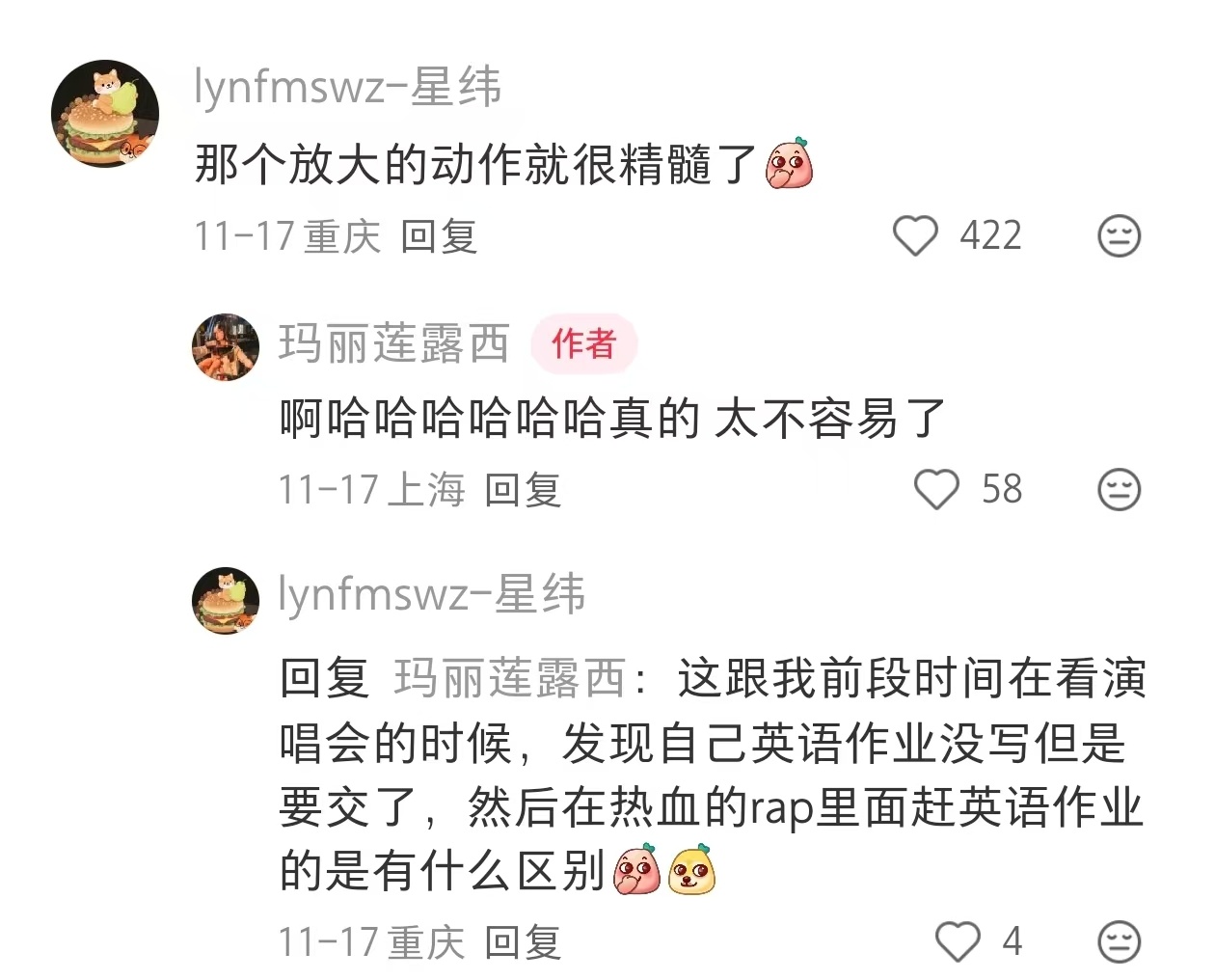The width and height of the screenshot is (1215, 980).
Task: Open the small burger avatar on the last reply
Action: pyautogui.click(x=226, y=601)
